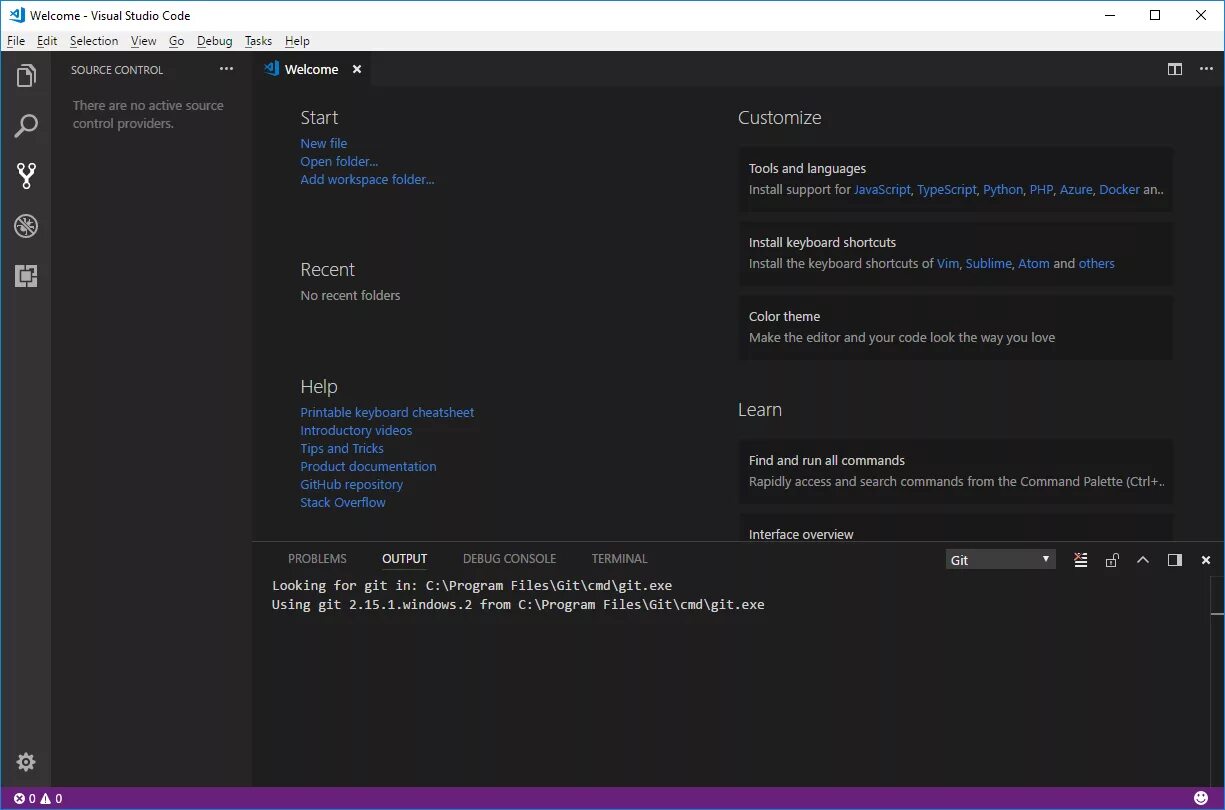Viewport: 1225px width, 810px height.
Task: Click Add workspace folder... link
Action: [367, 179]
